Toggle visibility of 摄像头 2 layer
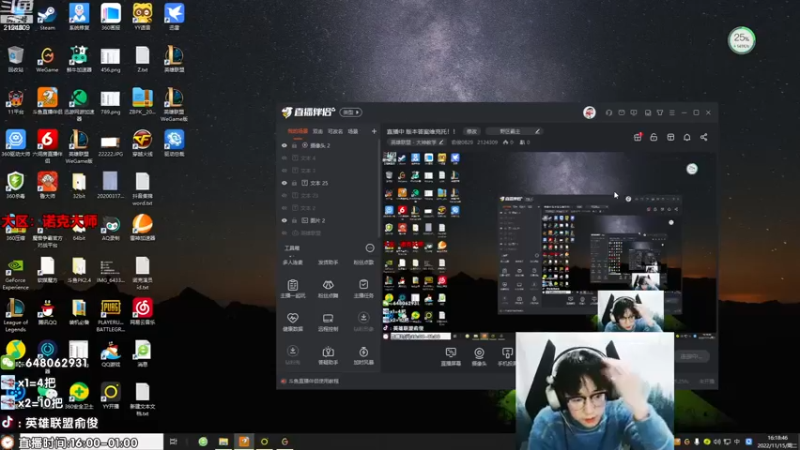This screenshot has height=450, width=800. tap(284, 145)
